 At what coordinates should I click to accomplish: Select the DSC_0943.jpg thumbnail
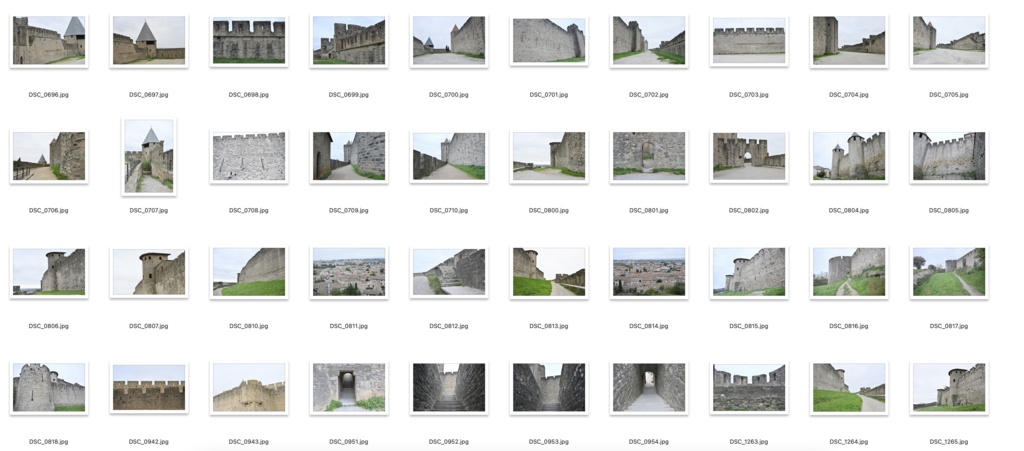[x=249, y=387]
